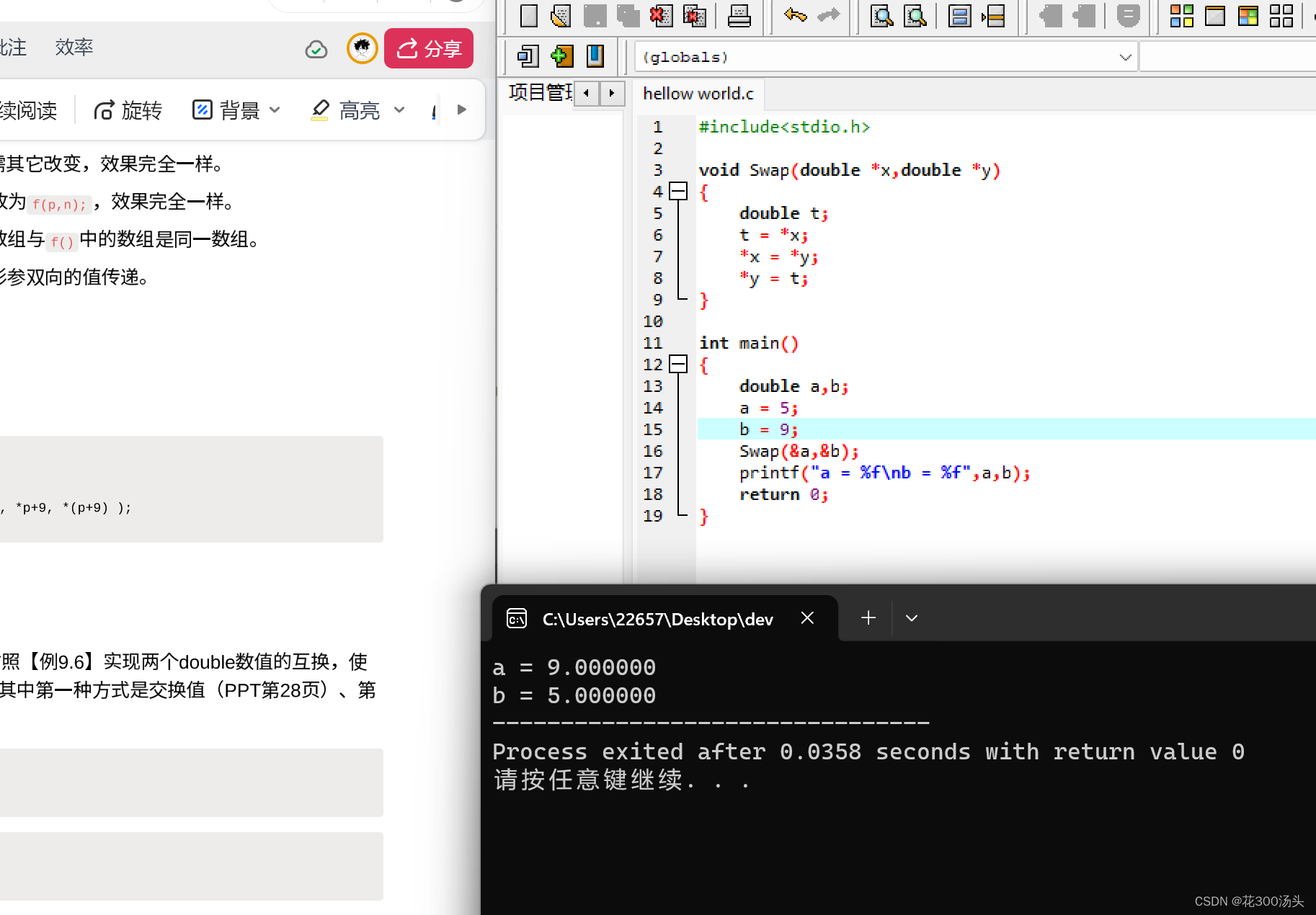The width and height of the screenshot is (1316, 915).
Task: Open the terminal new-tab dropdown chevron
Action: pyautogui.click(x=911, y=618)
